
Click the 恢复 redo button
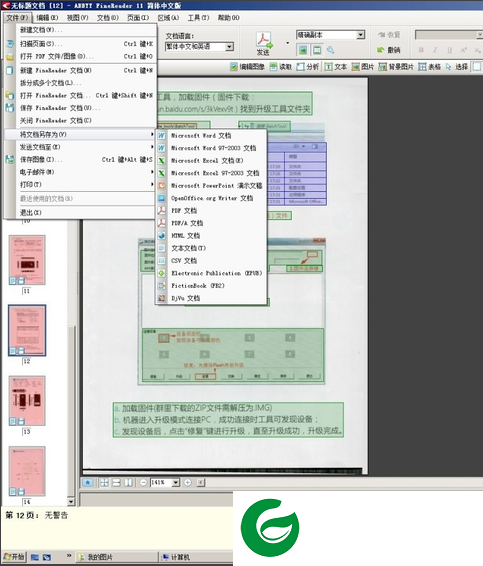[x=388, y=35]
